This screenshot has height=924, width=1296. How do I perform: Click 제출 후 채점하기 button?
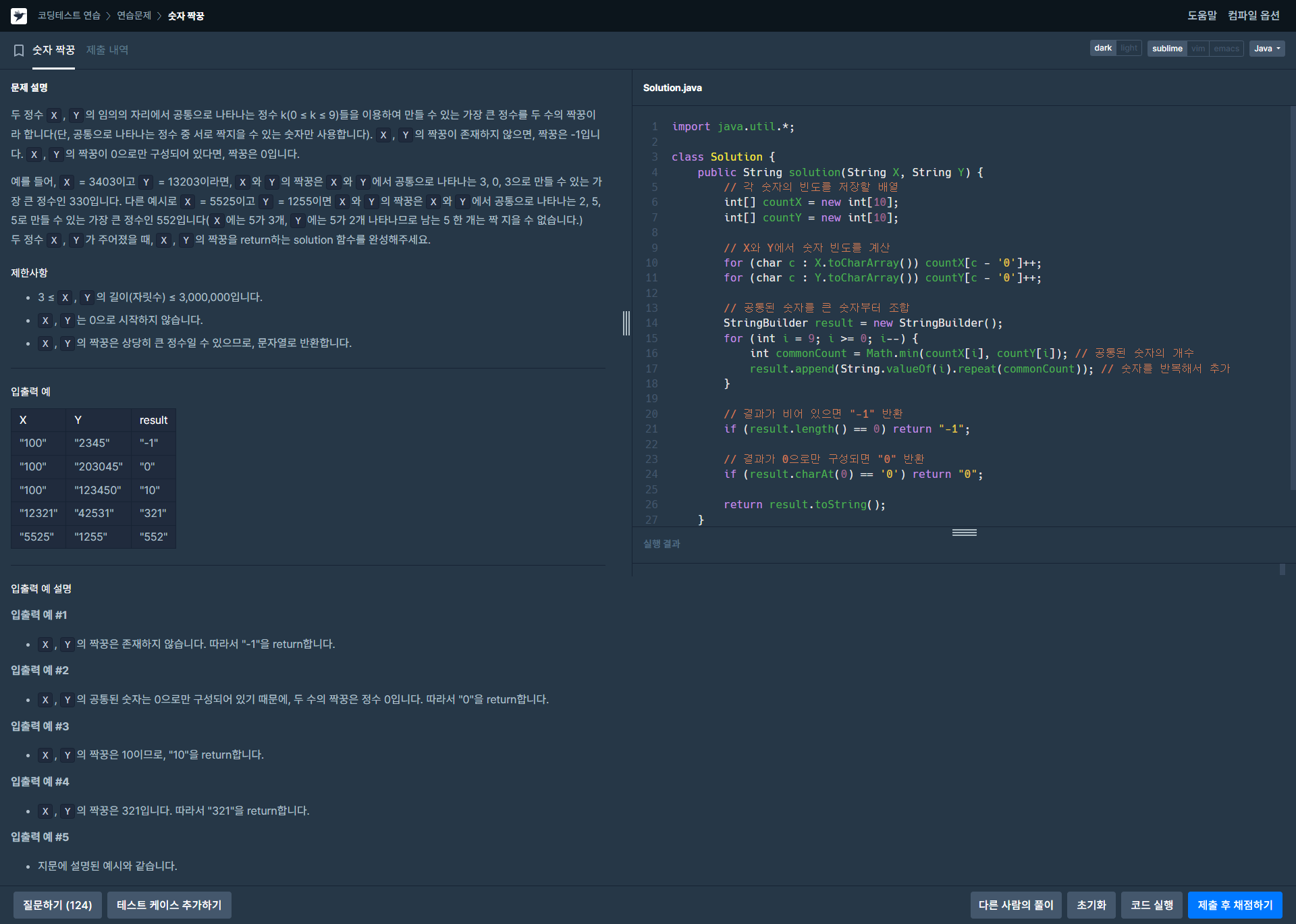pyautogui.click(x=1235, y=905)
